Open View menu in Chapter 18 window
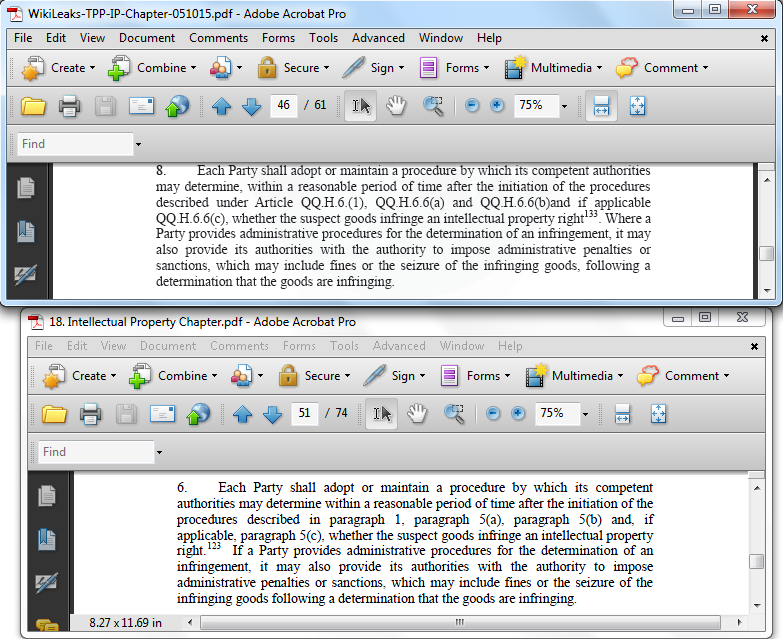The width and height of the screenshot is (783, 639). (113, 346)
